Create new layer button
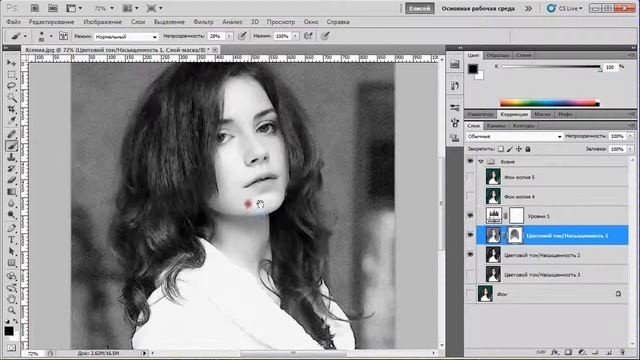Image resolution: width=640 pixels, height=360 pixels. coord(608,352)
